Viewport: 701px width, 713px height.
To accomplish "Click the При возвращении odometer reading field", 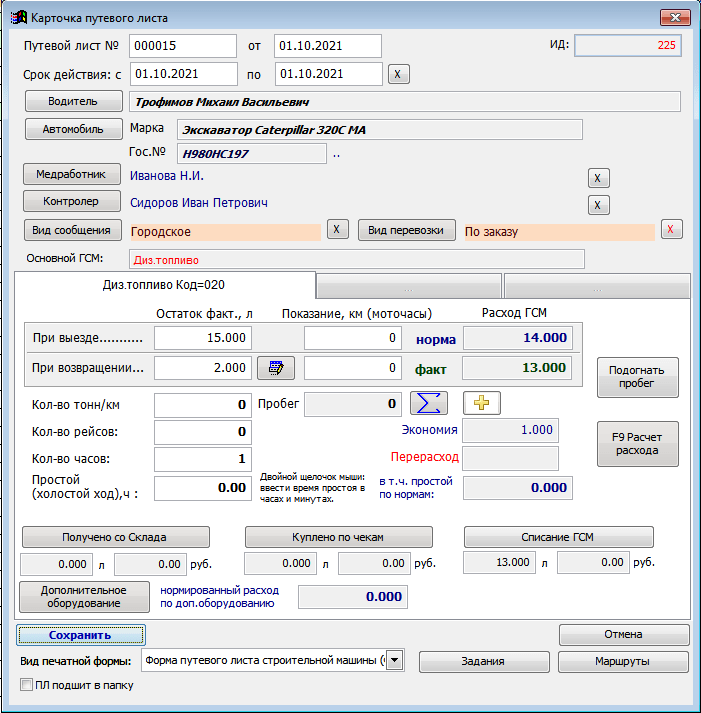I will point(353,368).
